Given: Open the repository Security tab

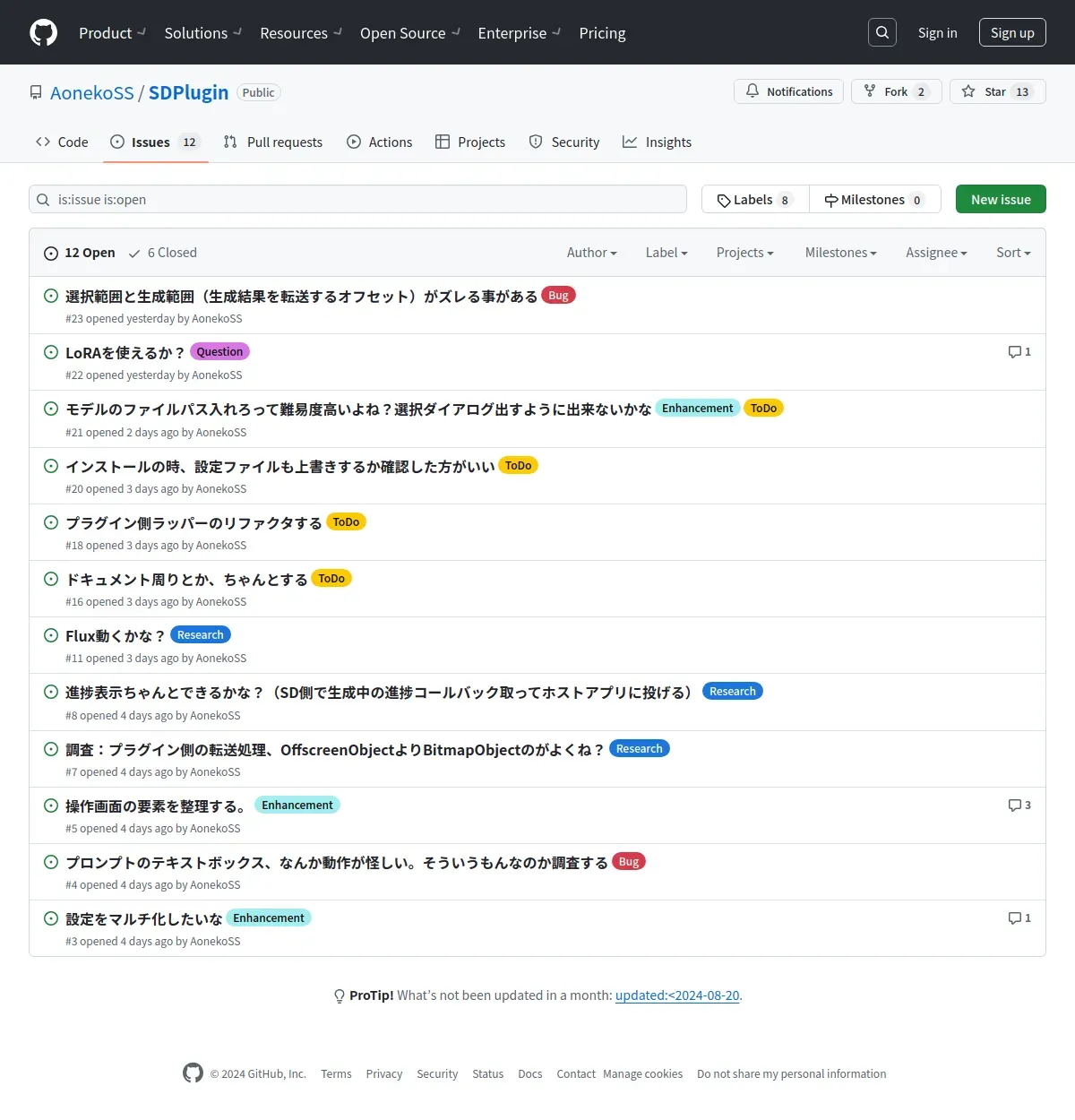Looking at the screenshot, I should click(x=564, y=142).
